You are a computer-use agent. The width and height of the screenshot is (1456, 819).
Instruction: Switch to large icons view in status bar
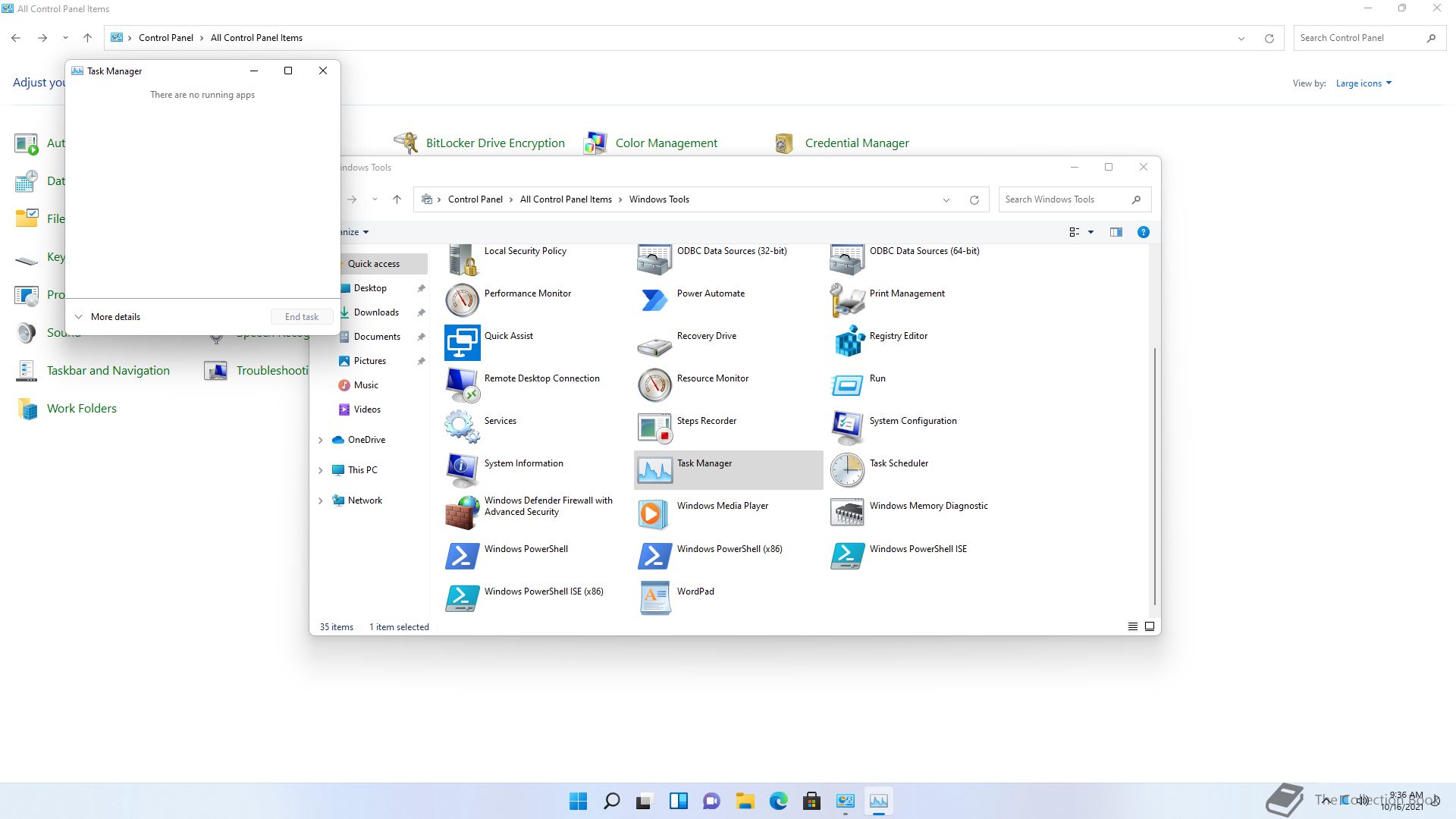click(x=1150, y=626)
